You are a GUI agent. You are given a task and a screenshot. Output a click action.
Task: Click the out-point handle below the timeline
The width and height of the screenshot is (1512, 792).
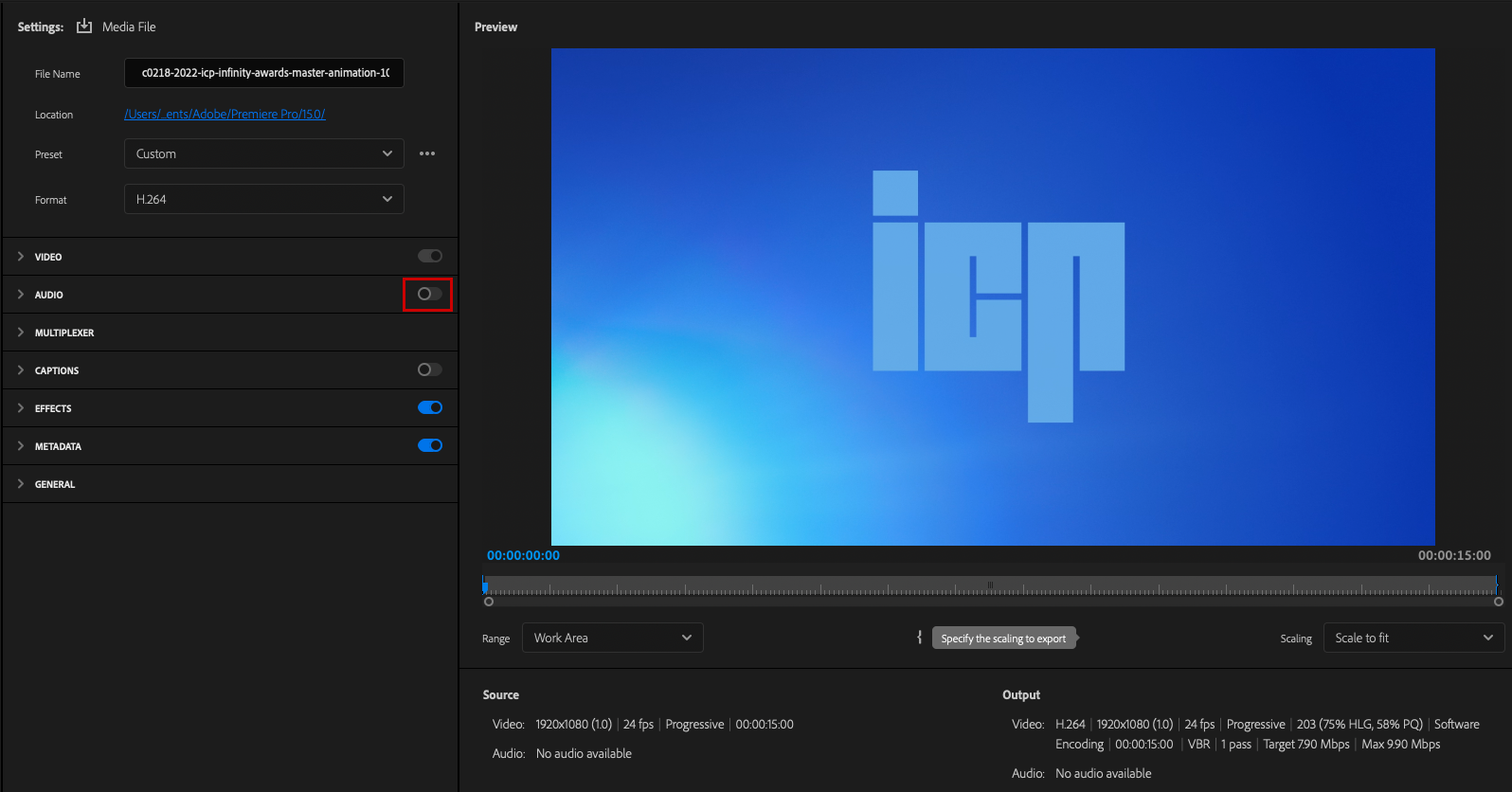coord(1499,602)
